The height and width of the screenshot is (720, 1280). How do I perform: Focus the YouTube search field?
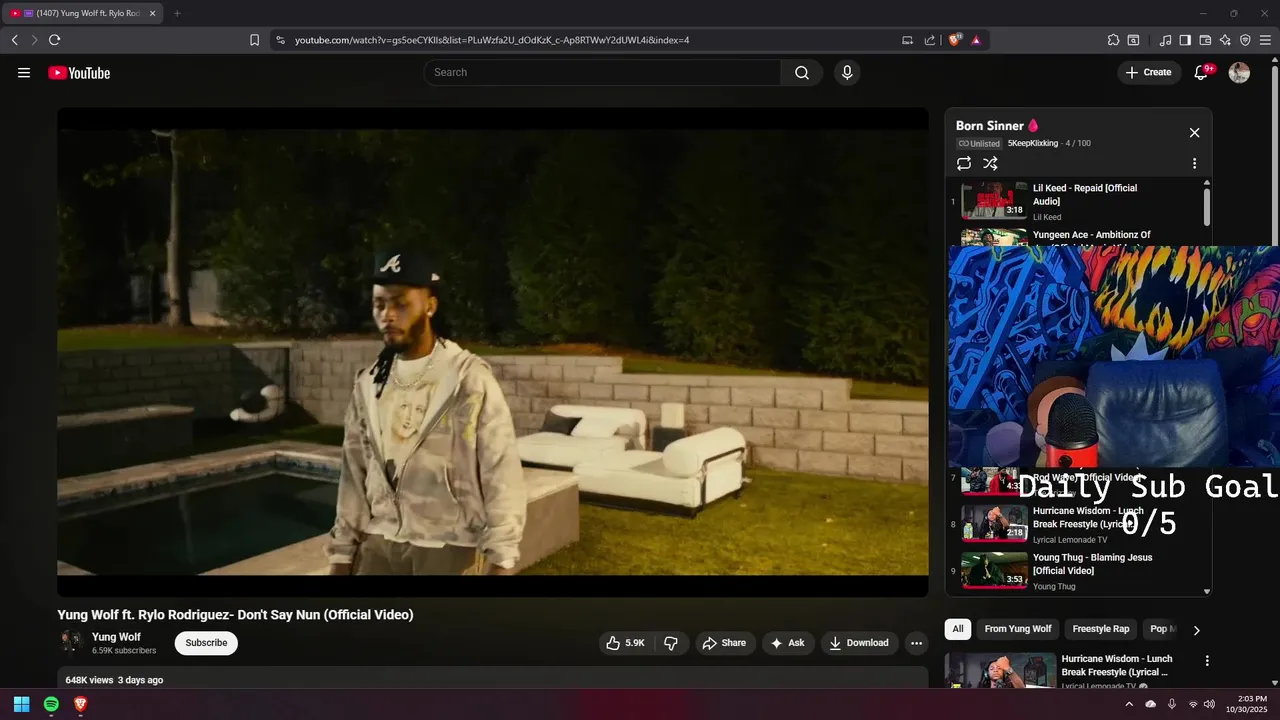[602, 72]
